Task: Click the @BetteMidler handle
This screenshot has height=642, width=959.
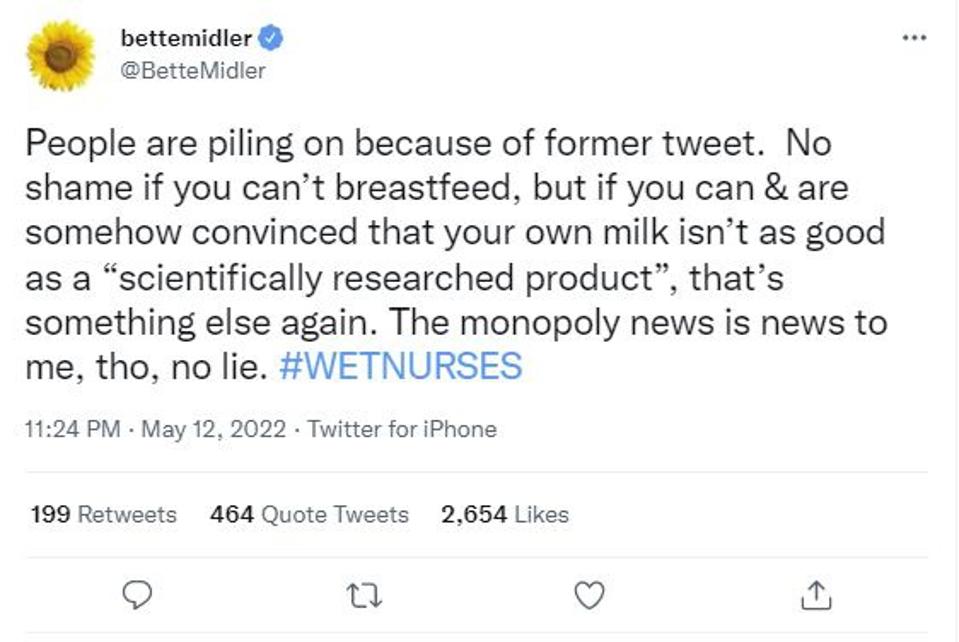Action: click(x=192, y=71)
